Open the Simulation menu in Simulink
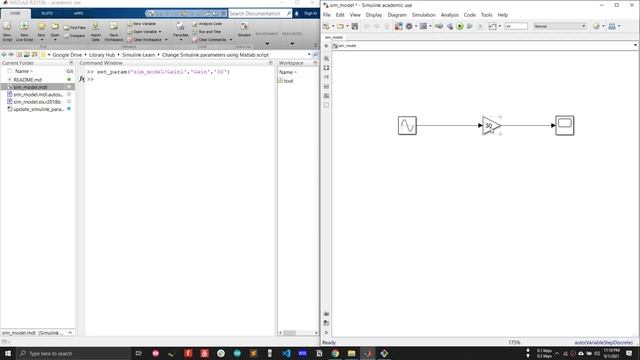This screenshot has height=360, width=640. coord(423,15)
